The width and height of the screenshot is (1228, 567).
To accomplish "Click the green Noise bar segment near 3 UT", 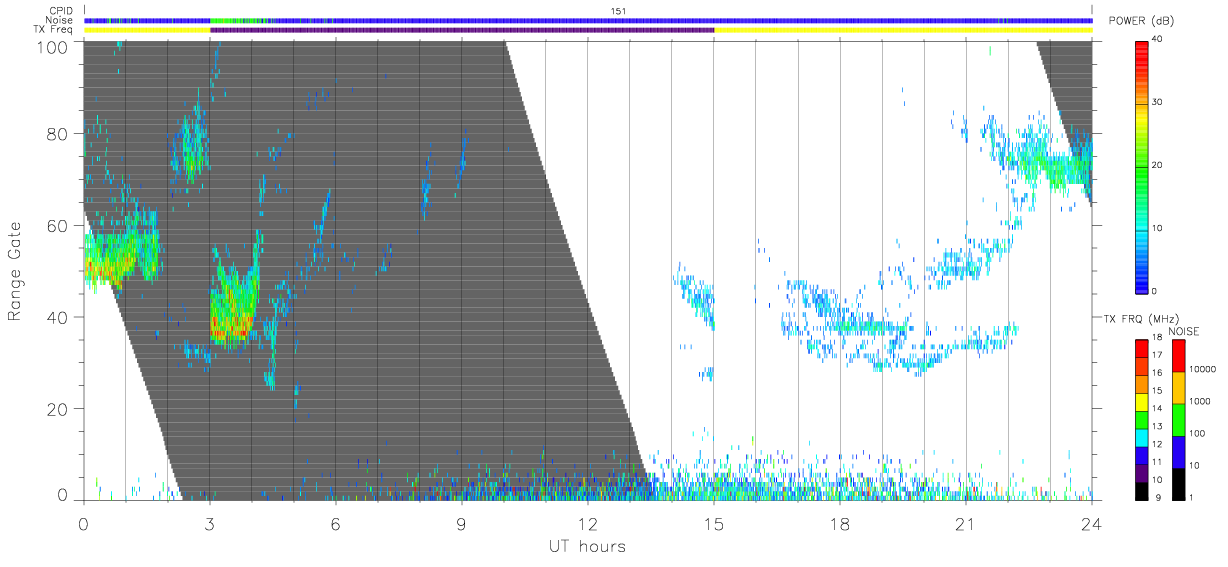I will pyautogui.click(x=237, y=20).
